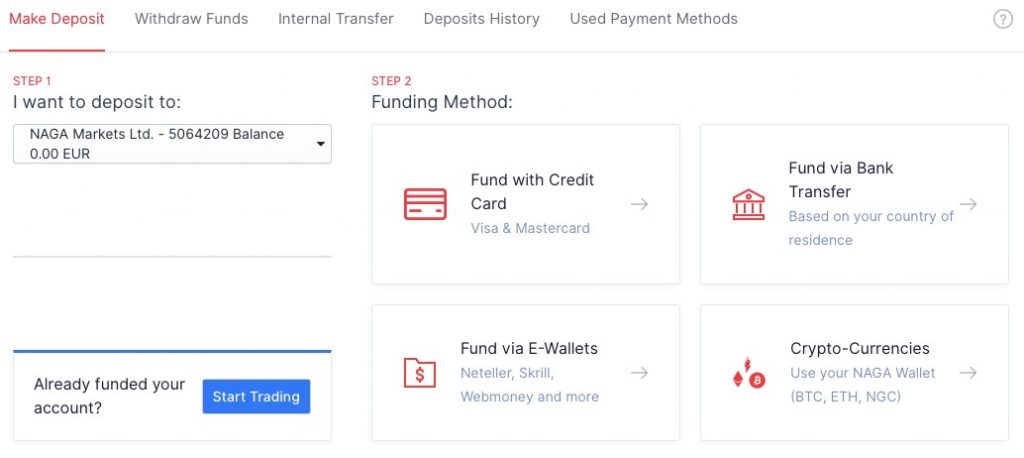
Task: Click the account dropdown caret arrow
Action: 321,144
